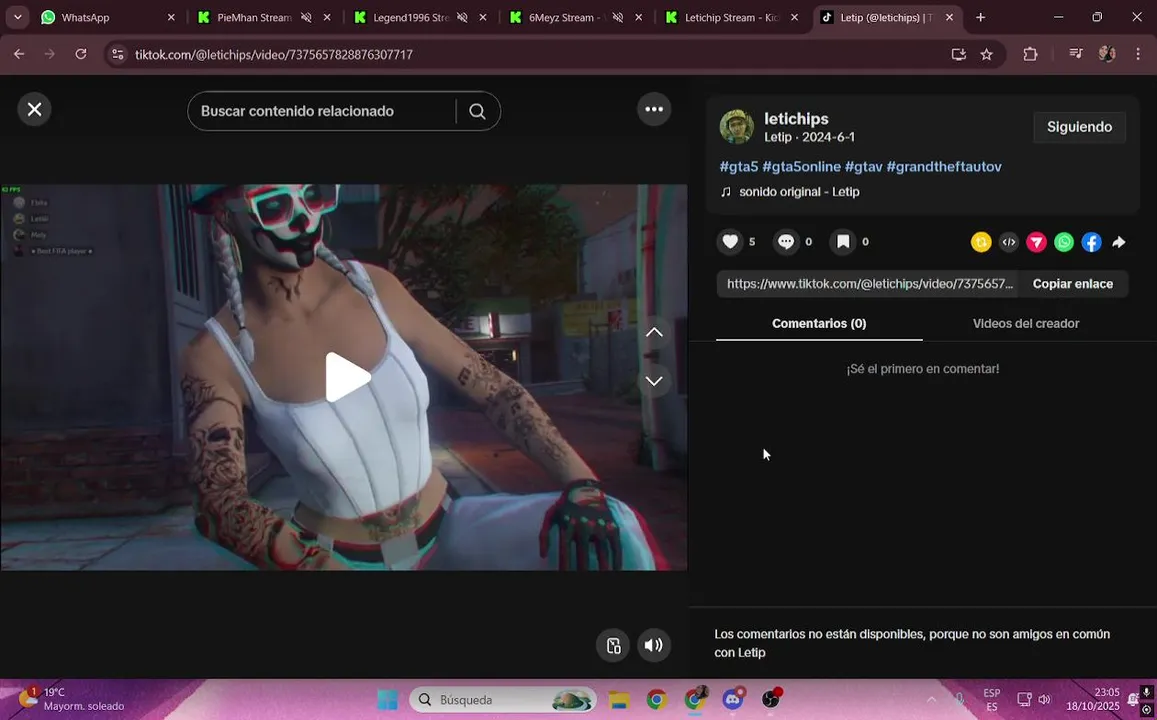Open more share options arrow

click(x=1119, y=242)
